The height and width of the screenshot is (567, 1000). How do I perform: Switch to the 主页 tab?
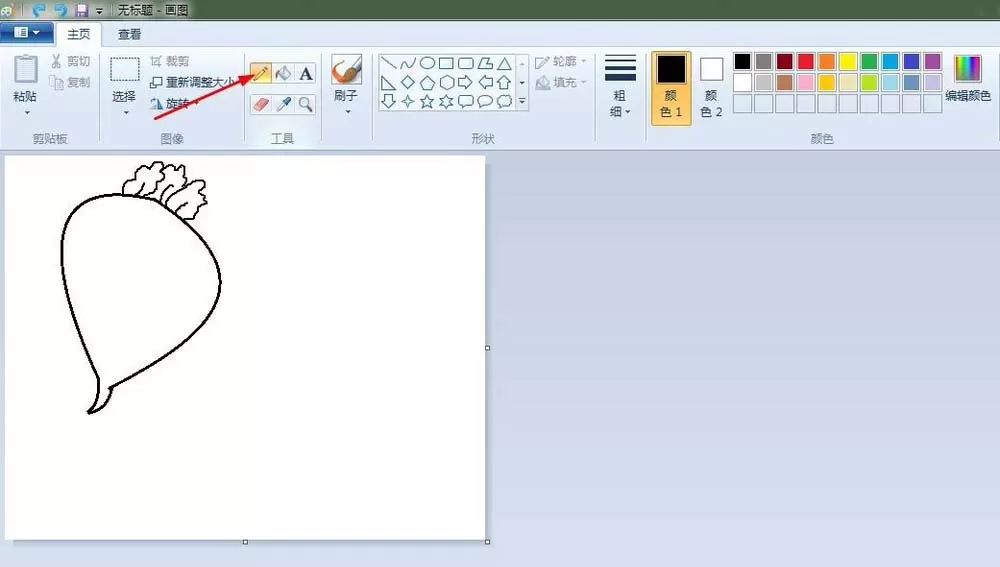(78, 34)
